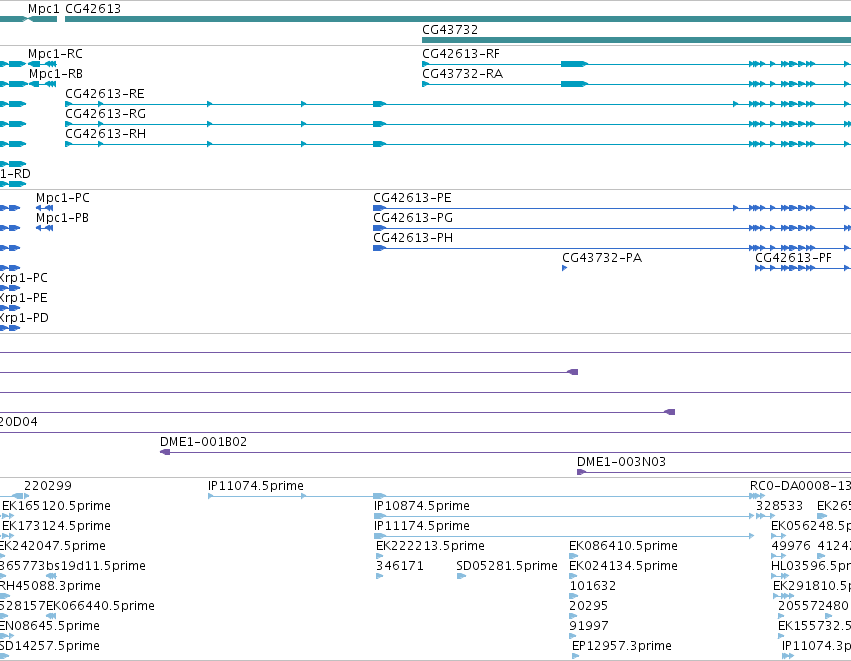Select clone DME1-003N03
This screenshot has height=661, width=851.
(621, 462)
